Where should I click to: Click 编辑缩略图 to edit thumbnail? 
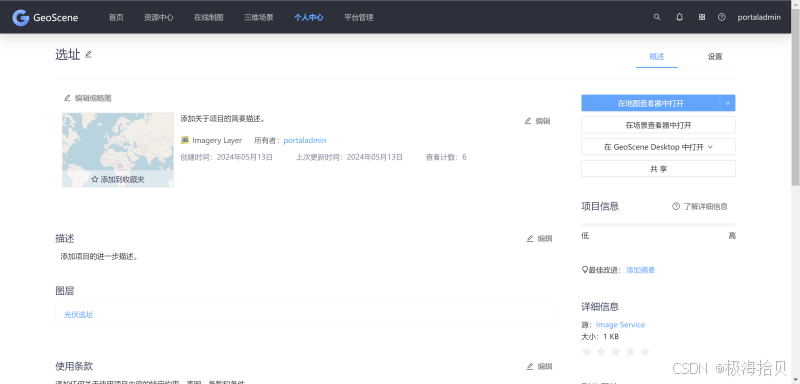coord(88,98)
